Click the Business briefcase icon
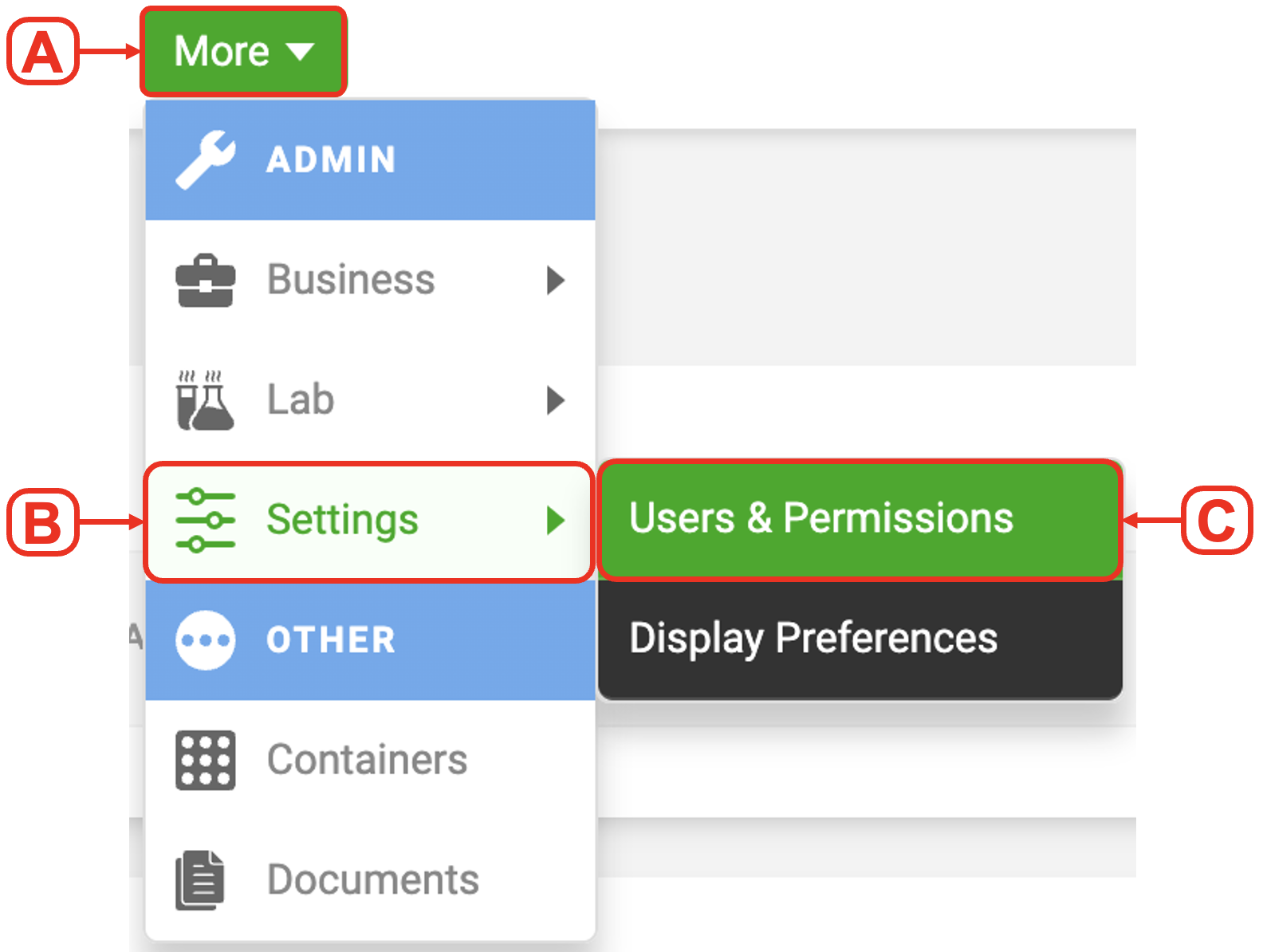 pyautogui.click(x=206, y=281)
